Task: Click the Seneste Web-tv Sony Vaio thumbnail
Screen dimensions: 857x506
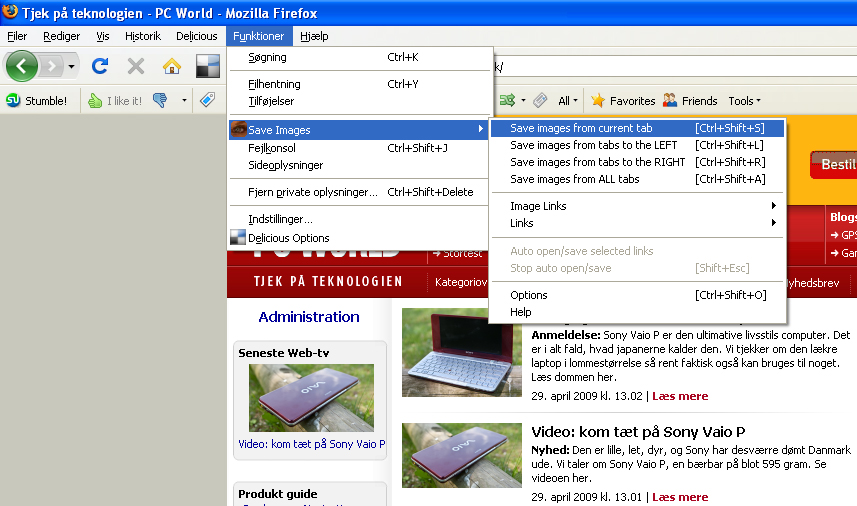Action: coord(311,398)
